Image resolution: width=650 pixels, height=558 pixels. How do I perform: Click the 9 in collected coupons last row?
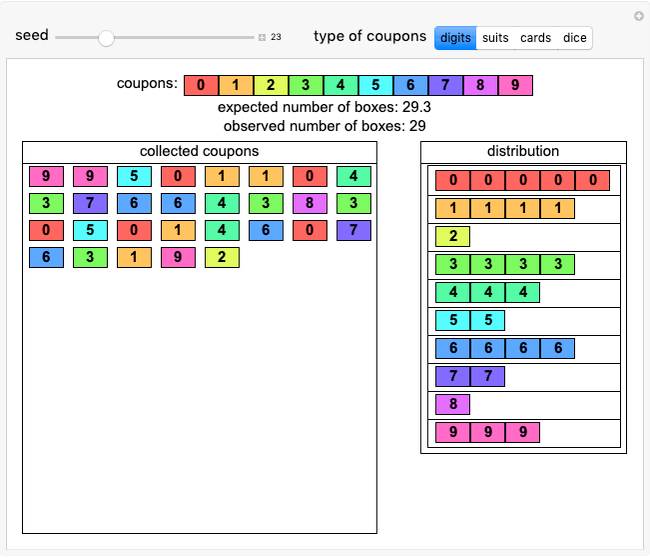coord(178,257)
